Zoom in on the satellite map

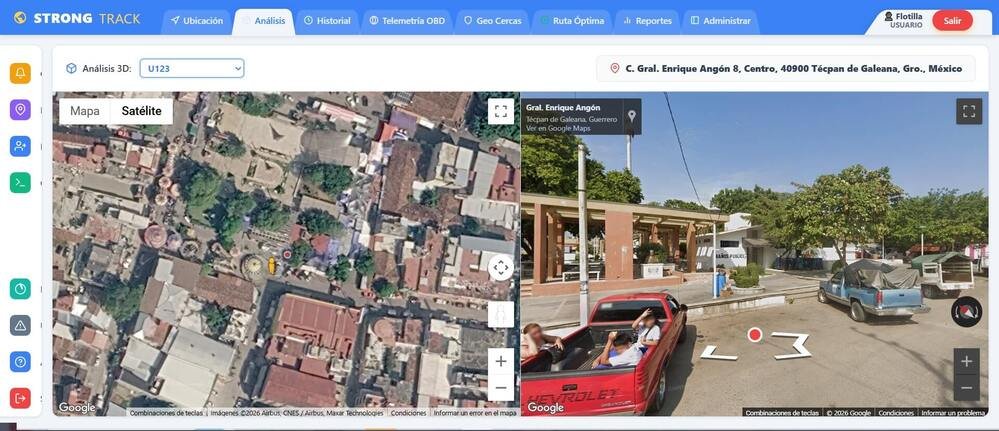tap(501, 362)
